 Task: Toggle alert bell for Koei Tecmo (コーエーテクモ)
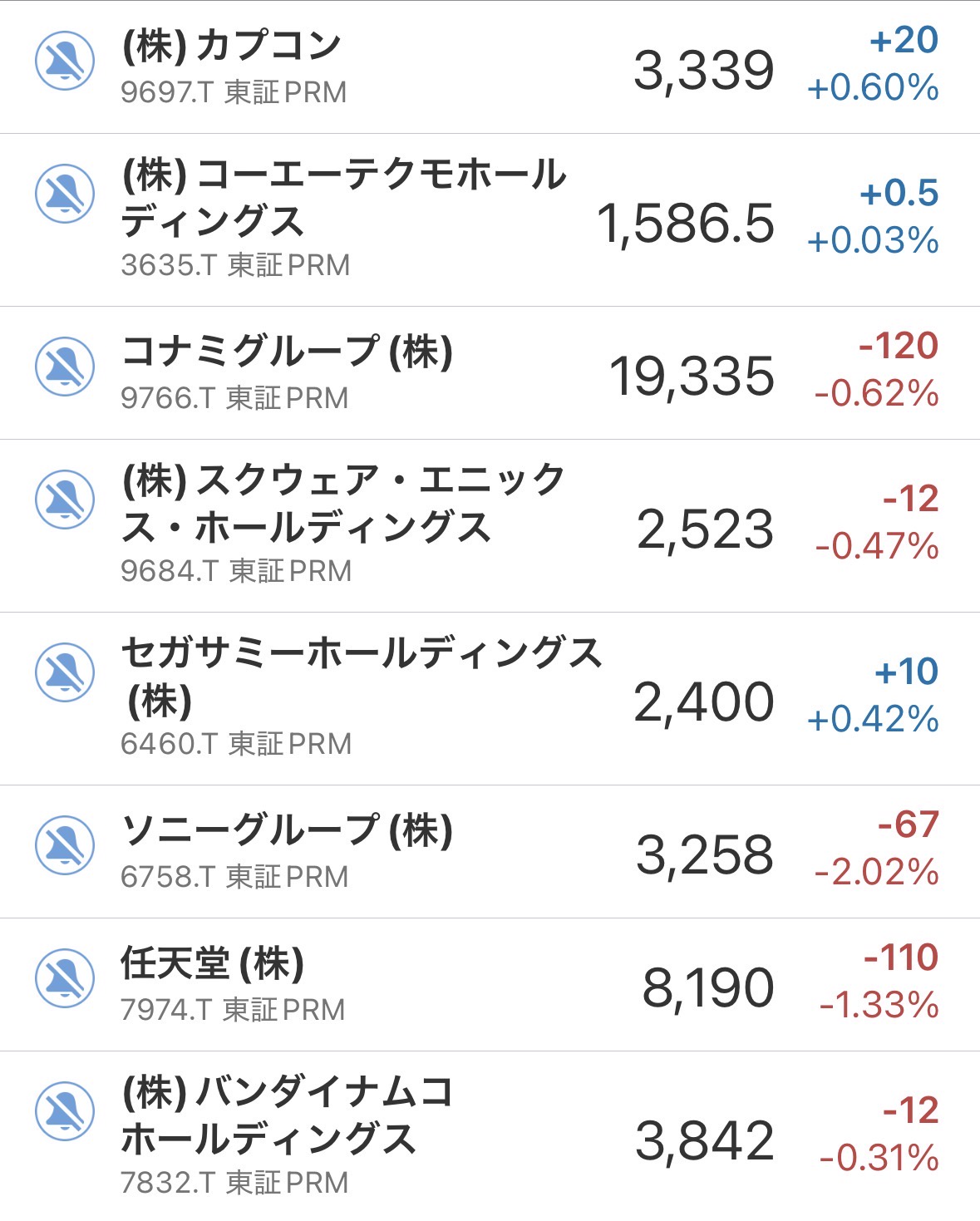(x=65, y=194)
